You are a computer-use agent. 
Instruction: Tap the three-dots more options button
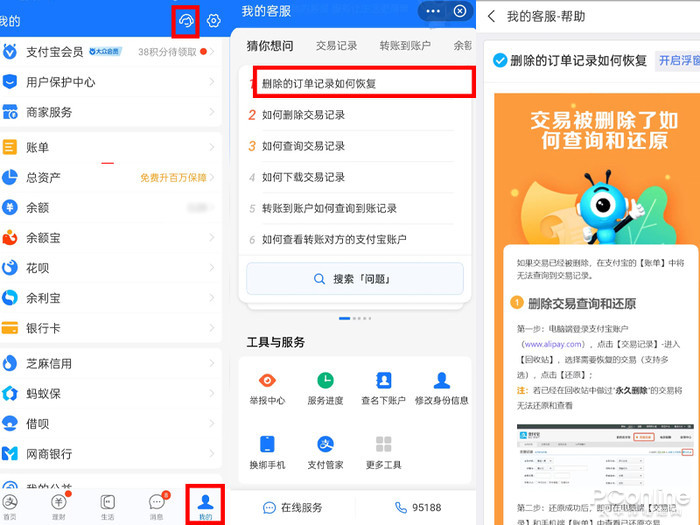(x=433, y=11)
